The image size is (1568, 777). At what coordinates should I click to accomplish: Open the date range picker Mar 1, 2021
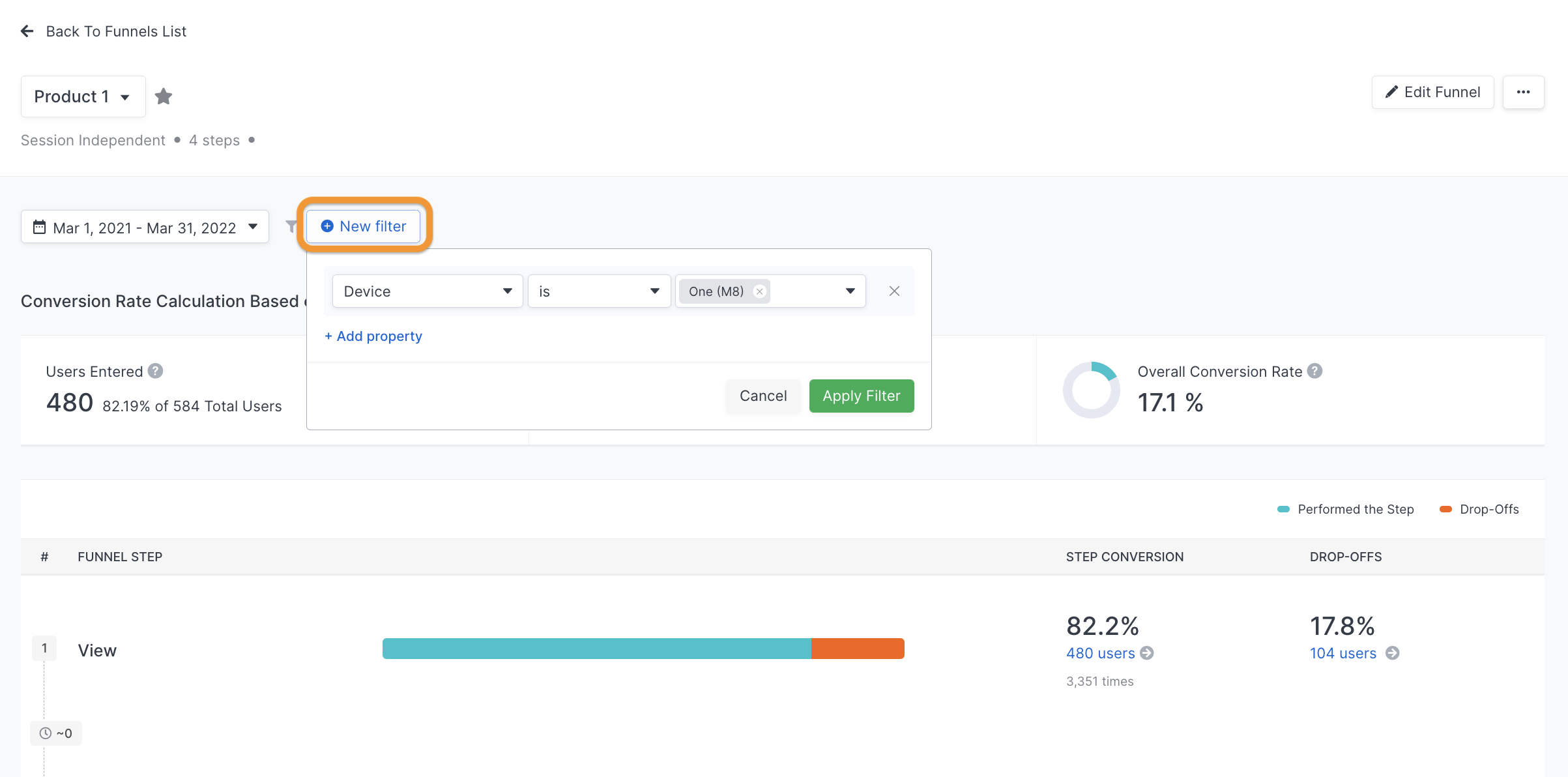click(x=145, y=227)
